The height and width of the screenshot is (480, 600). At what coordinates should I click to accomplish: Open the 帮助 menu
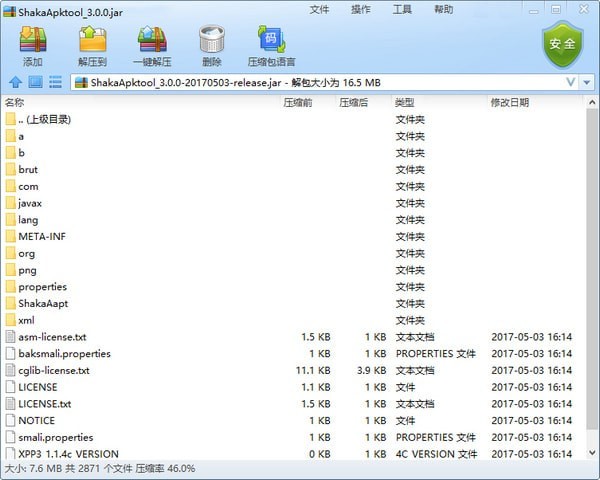point(443,10)
